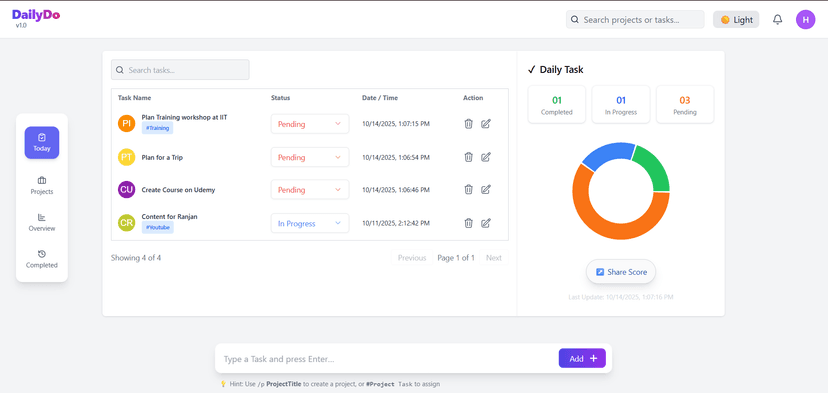Click the Plan for a Trip title
Viewport: 828px width, 393px height.
[162, 157]
